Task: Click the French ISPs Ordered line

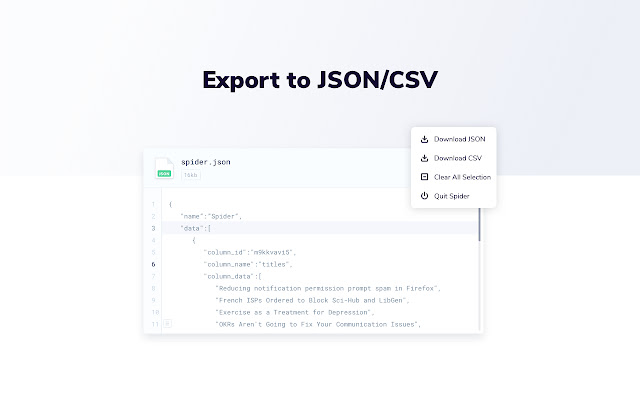Action: point(312,300)
